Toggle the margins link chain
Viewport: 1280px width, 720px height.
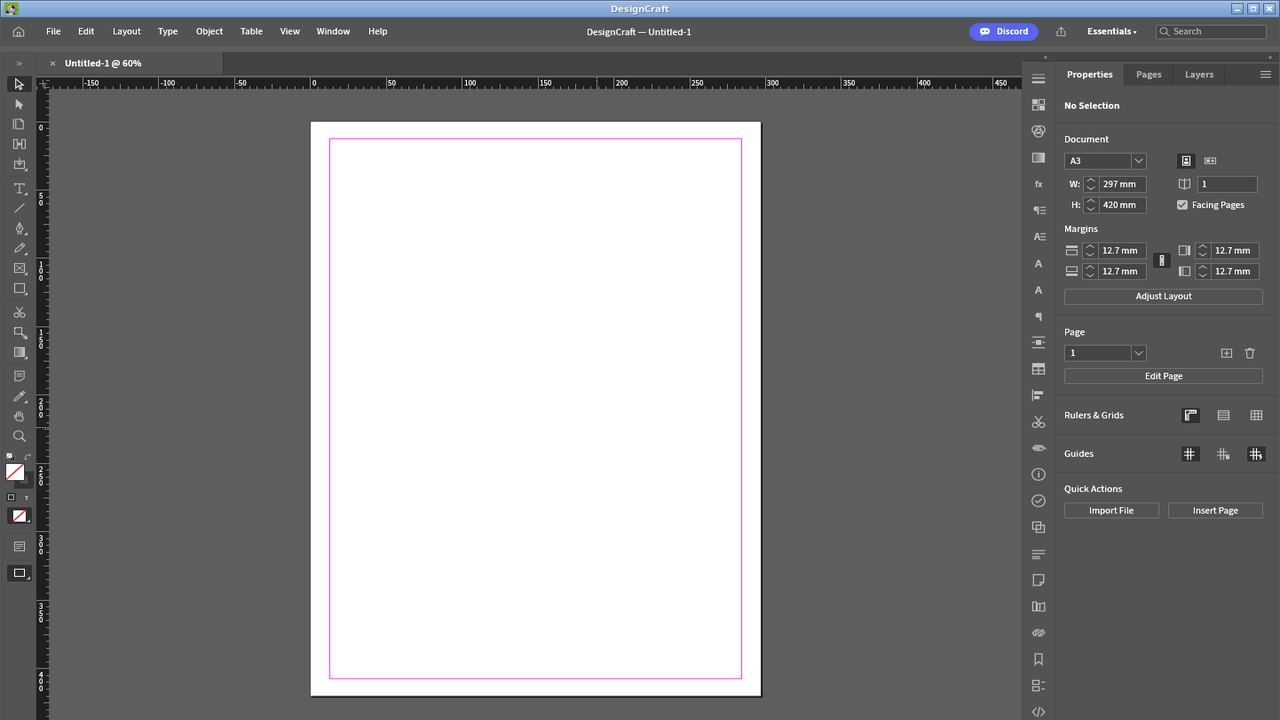click(x=1161, y=261)
